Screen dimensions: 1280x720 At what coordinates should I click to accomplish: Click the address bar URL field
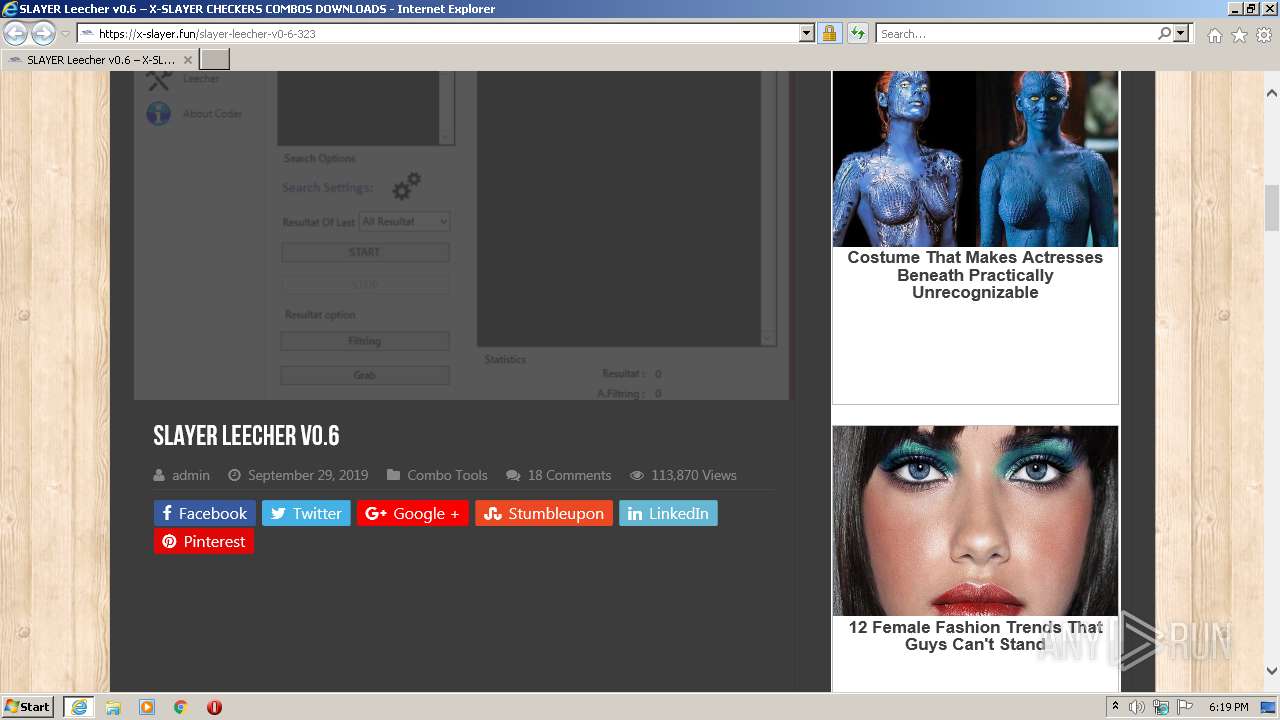[x=438, y=34]
